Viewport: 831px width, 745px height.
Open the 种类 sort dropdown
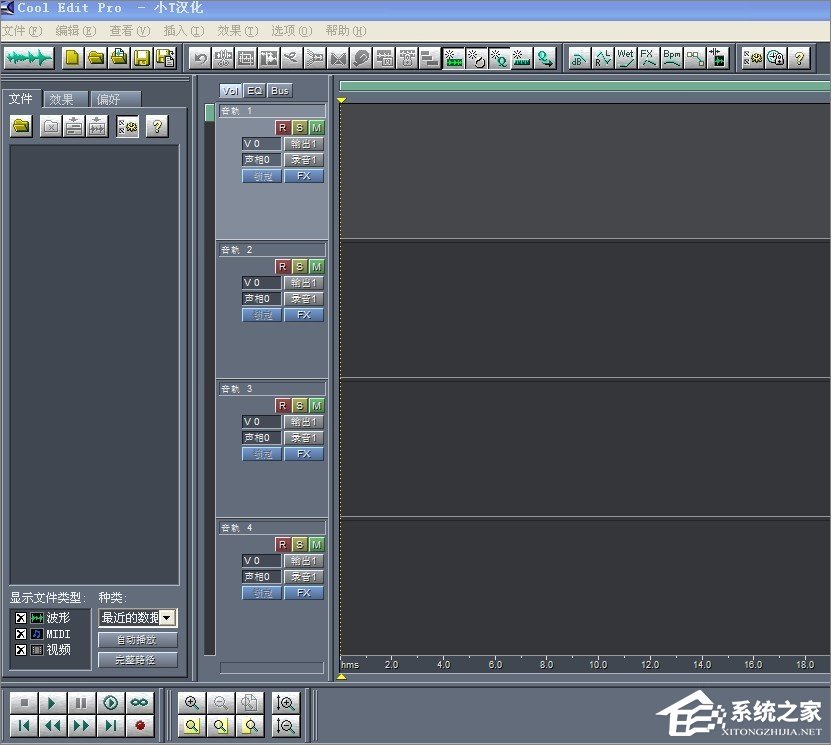pos(167,618)
